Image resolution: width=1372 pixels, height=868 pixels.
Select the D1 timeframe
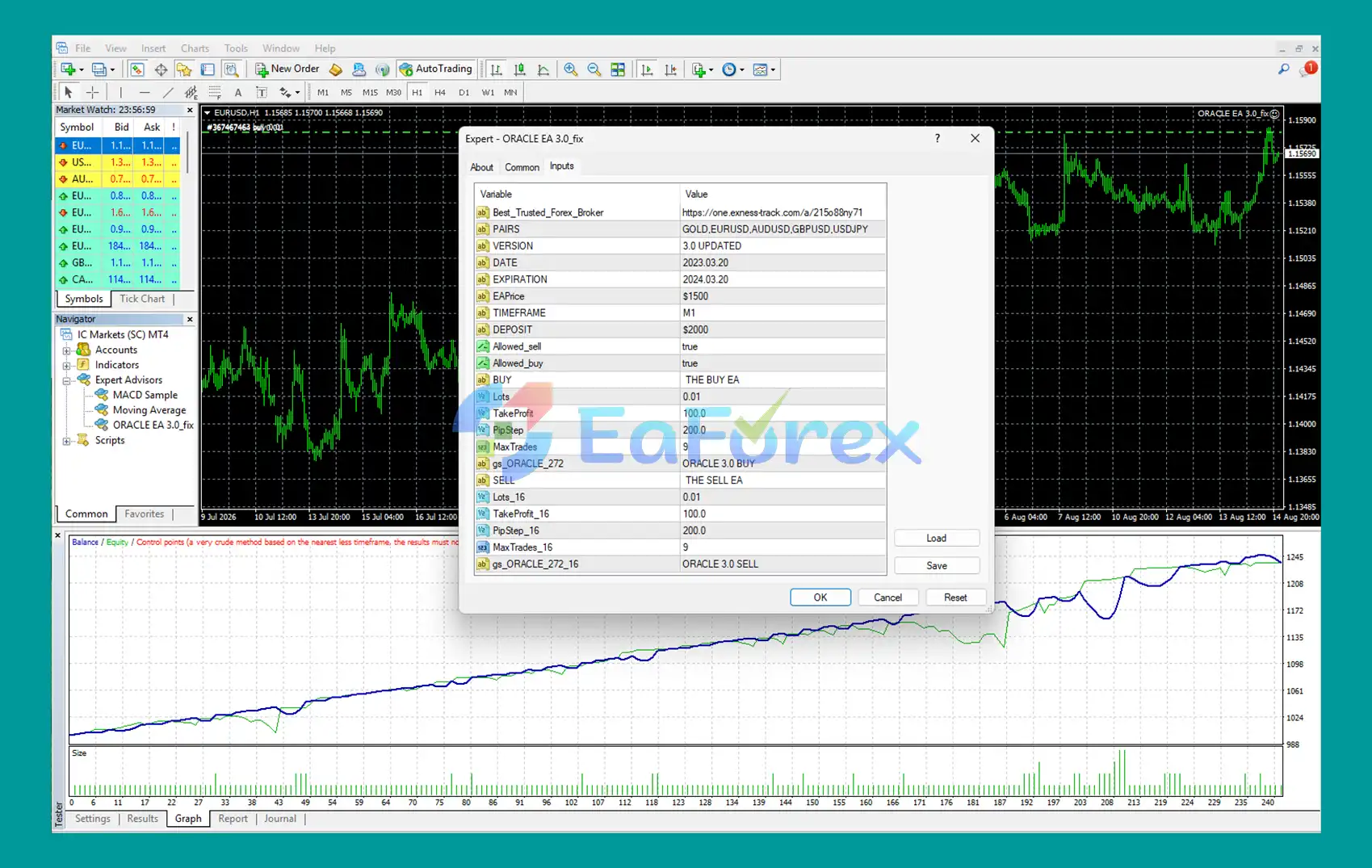pos(464,93)
